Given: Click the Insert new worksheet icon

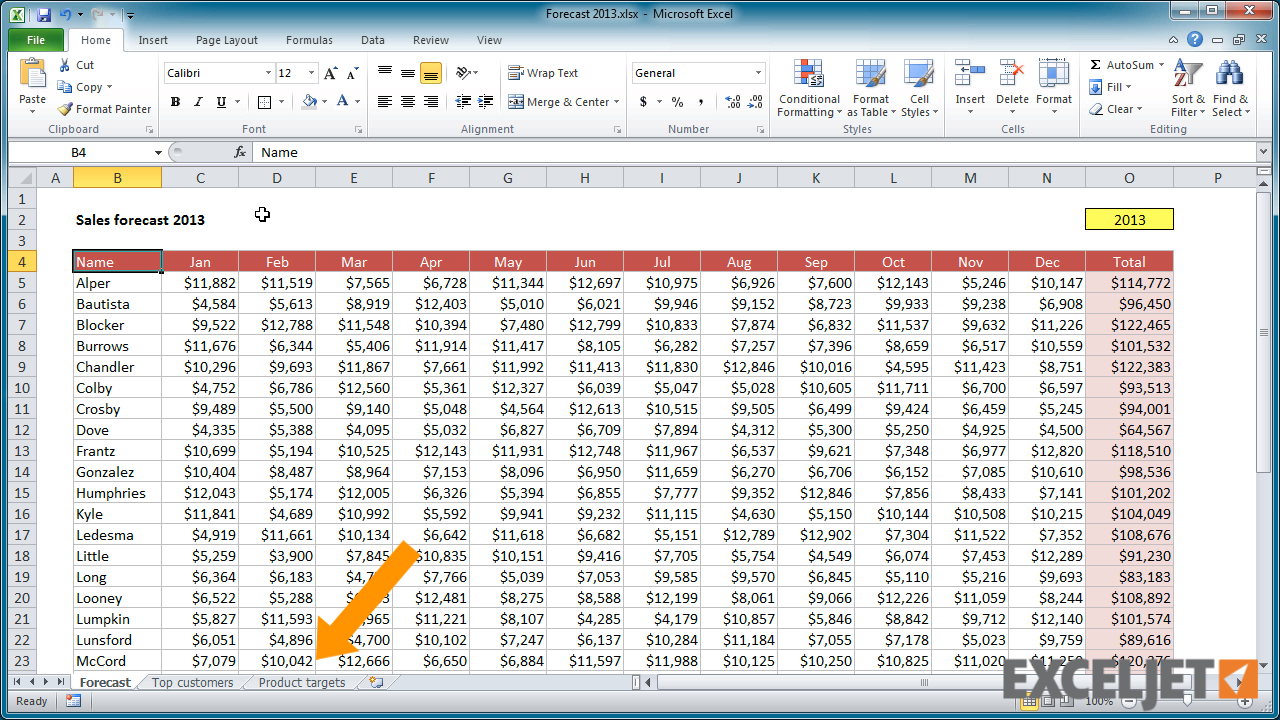Looking at the screenshot, I should tap(376, 682).
